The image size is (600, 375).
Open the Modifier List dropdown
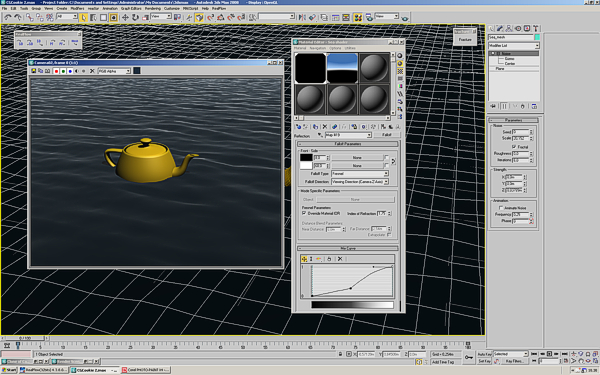(514, 46)
